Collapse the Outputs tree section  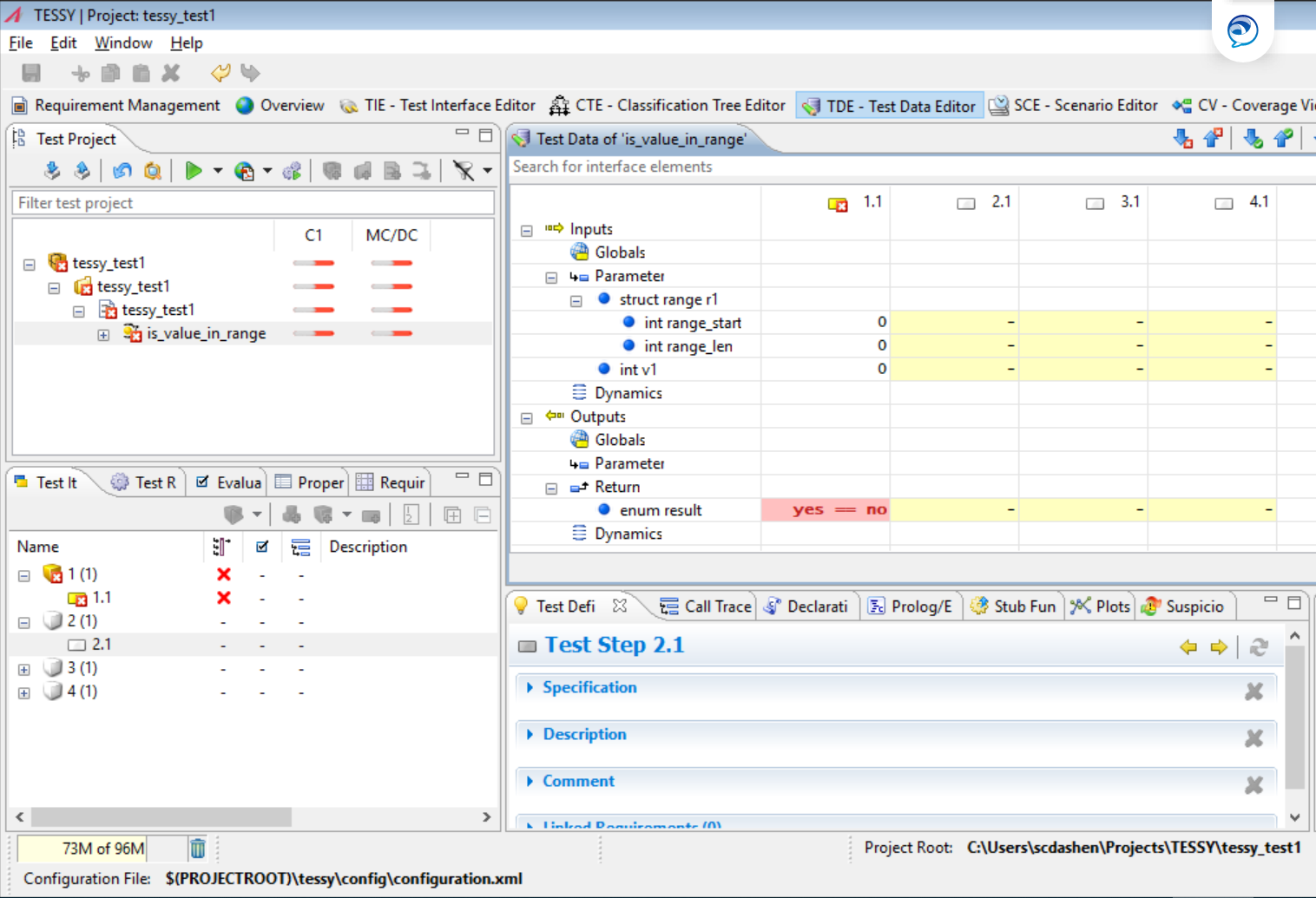pos(526,418)
